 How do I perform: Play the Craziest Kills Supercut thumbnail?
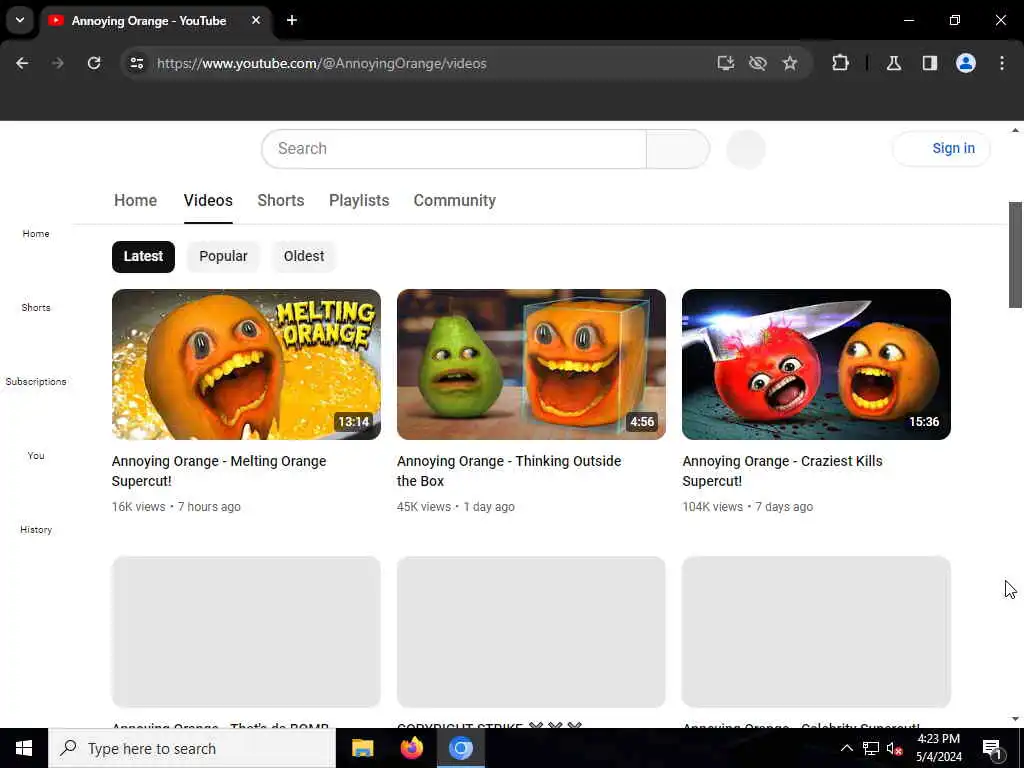[816, 364]
